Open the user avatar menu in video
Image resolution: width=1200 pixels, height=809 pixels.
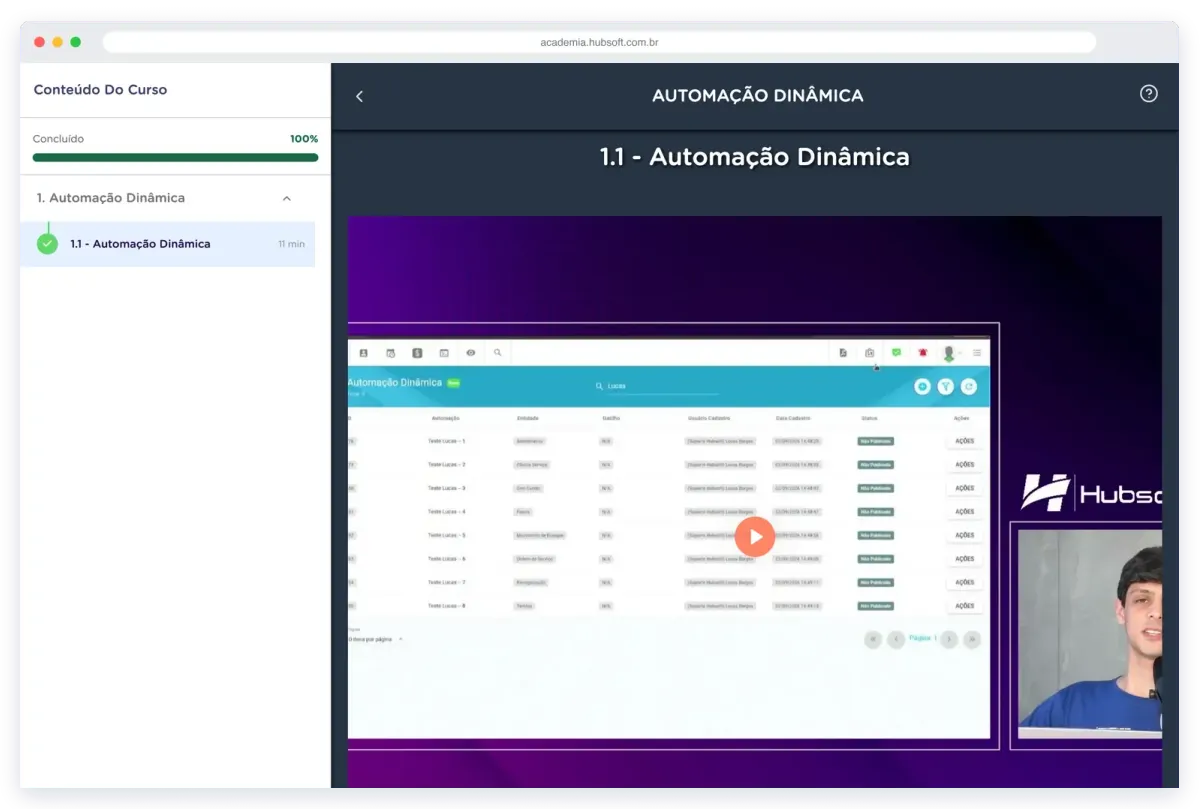tap(949, 353)
